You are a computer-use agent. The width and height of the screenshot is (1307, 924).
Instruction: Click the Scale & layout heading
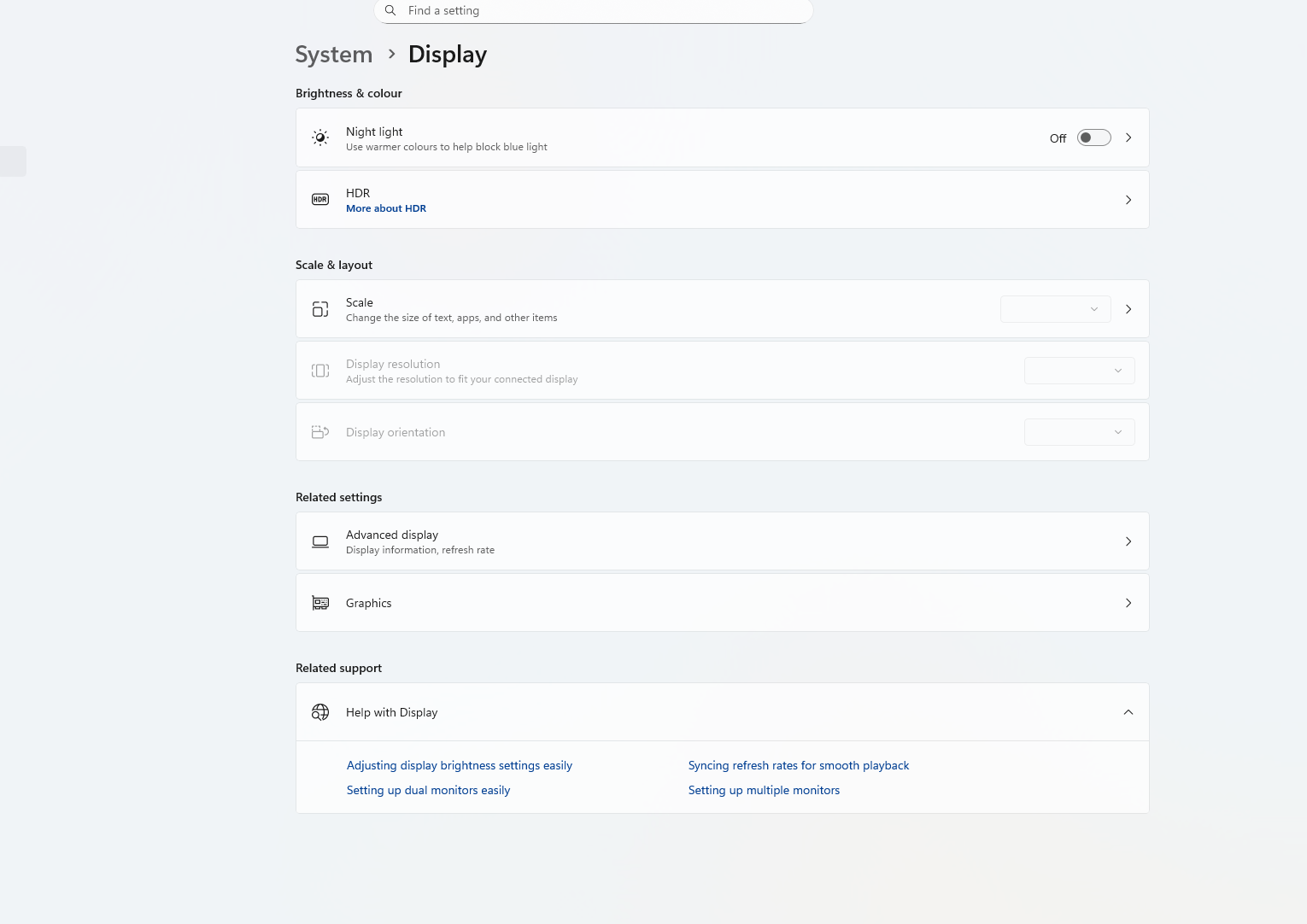coord(334,265)
